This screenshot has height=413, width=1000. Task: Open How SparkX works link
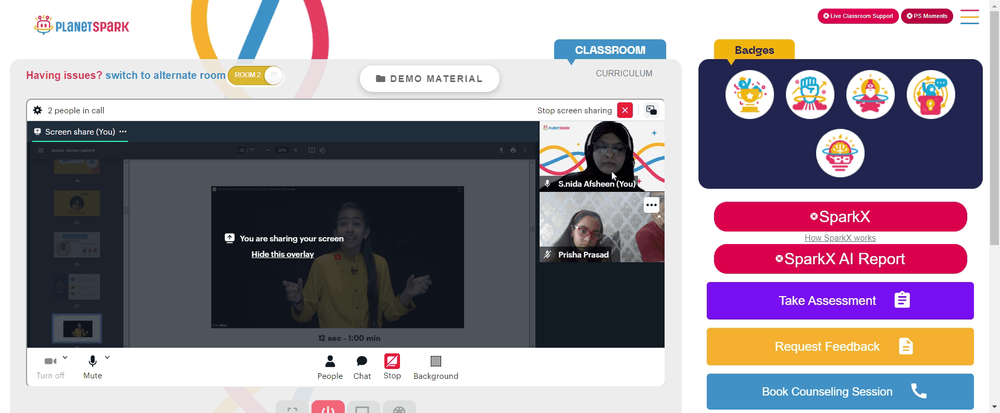840,238
